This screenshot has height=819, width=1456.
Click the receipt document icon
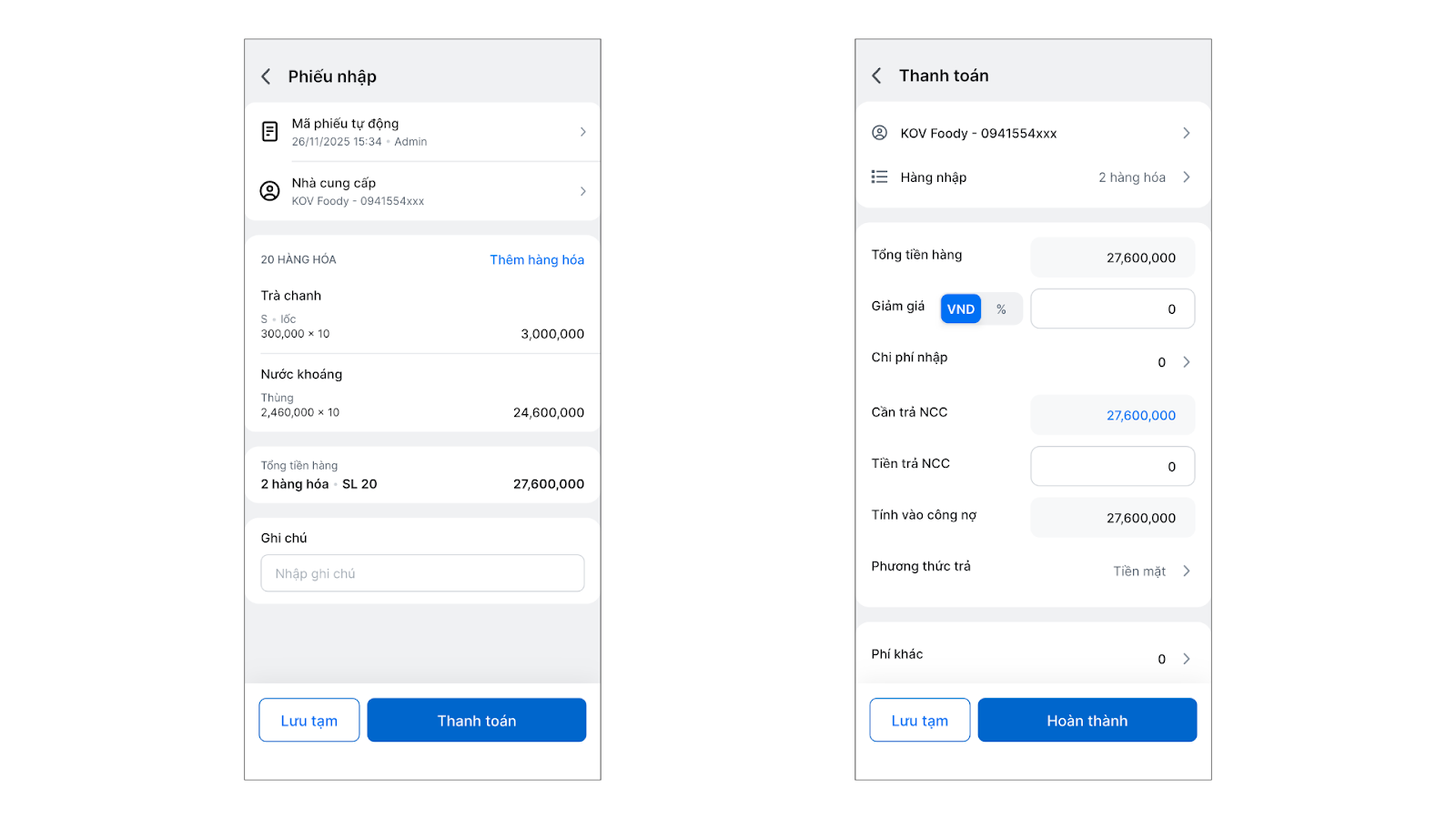pyautogui.click(x=270, y=132)
